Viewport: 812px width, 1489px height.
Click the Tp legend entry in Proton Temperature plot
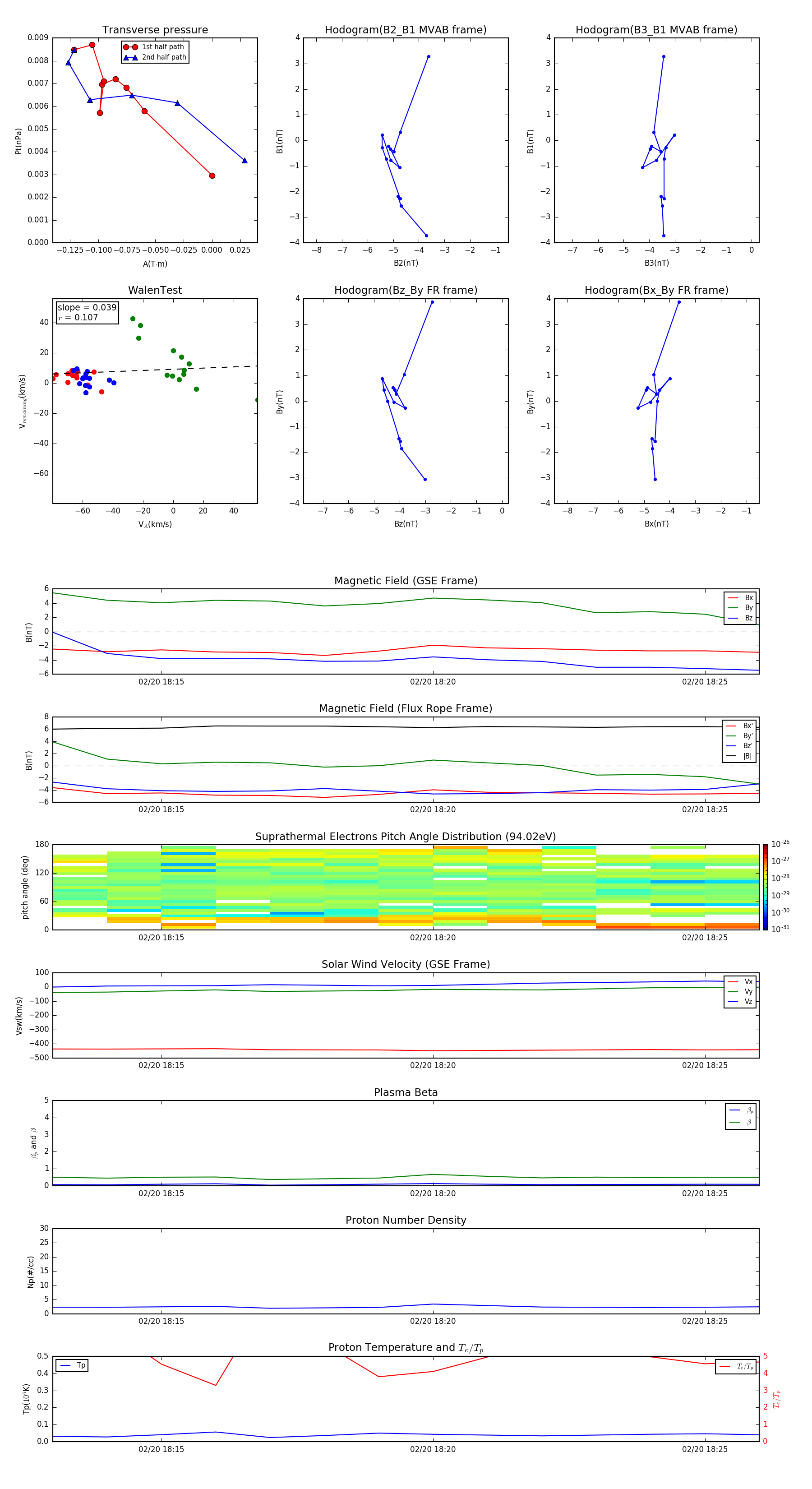tap(73, 1365)
